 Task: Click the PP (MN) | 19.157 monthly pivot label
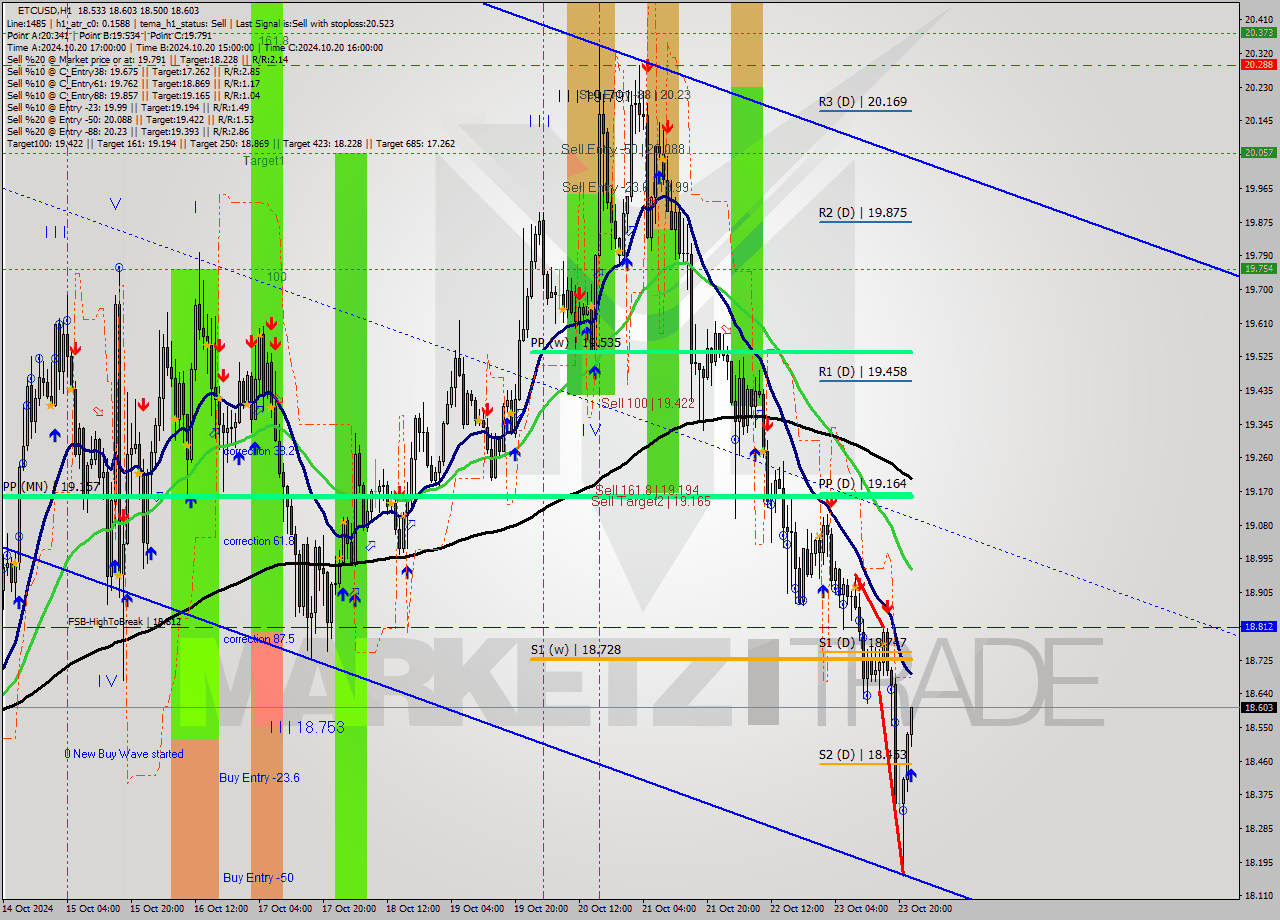51,487
